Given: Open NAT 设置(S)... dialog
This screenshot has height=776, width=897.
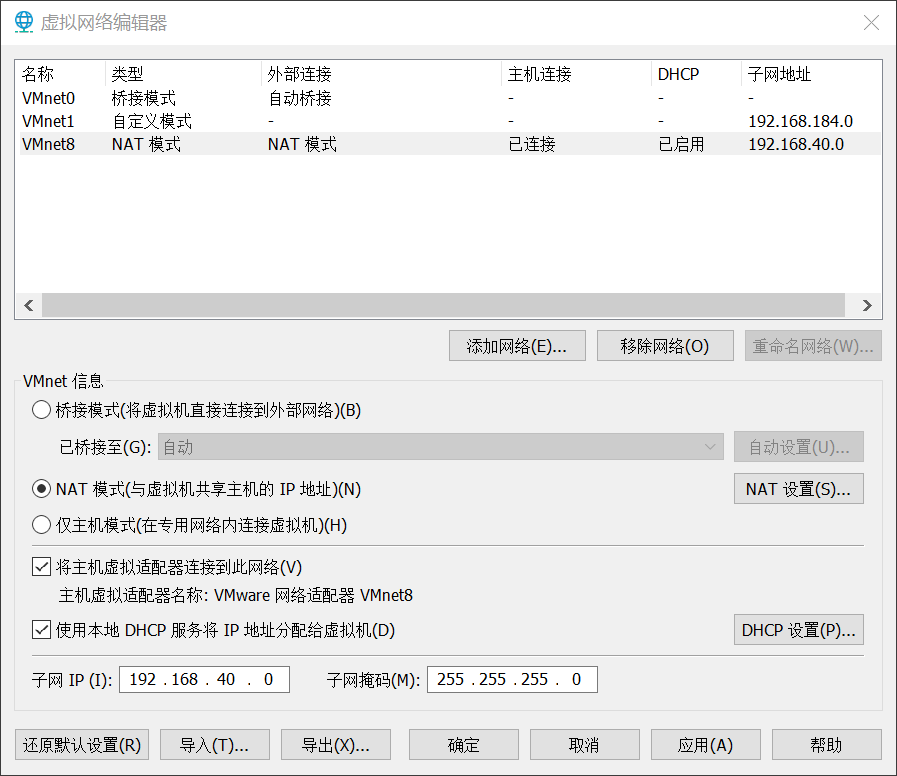Looking at the screenshot, I should click(x=799, y=489).
